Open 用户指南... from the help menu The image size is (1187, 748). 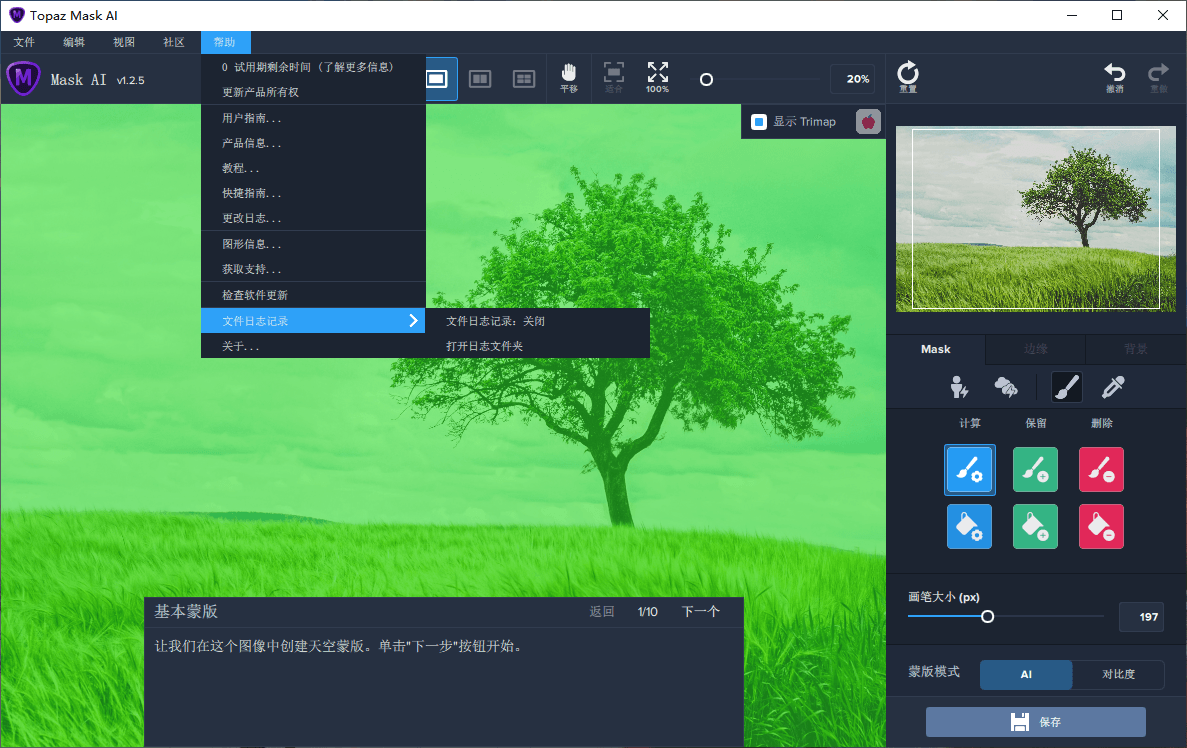[x=313, y=118]
